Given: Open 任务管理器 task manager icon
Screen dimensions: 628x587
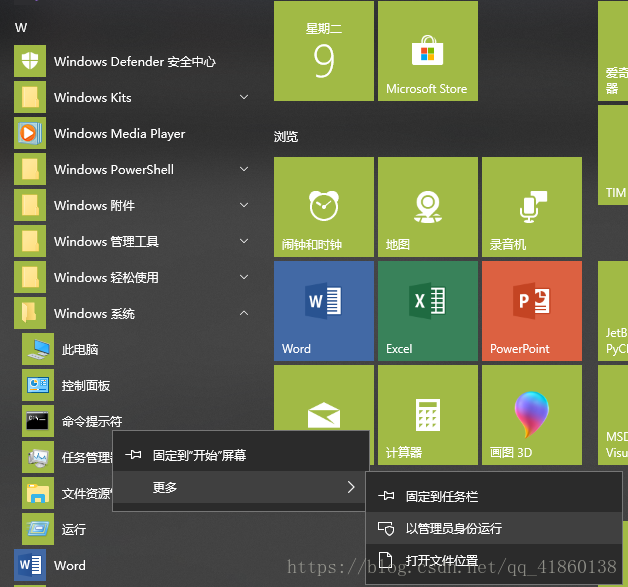Looking at the screenshot, I should (38, 457).
